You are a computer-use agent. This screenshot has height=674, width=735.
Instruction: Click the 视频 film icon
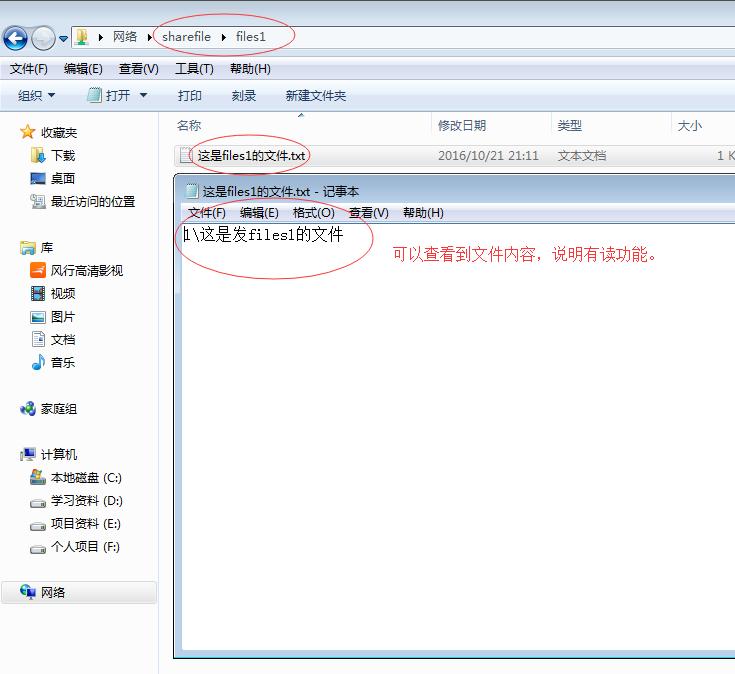pyautogui.click(x=38, y=293)
